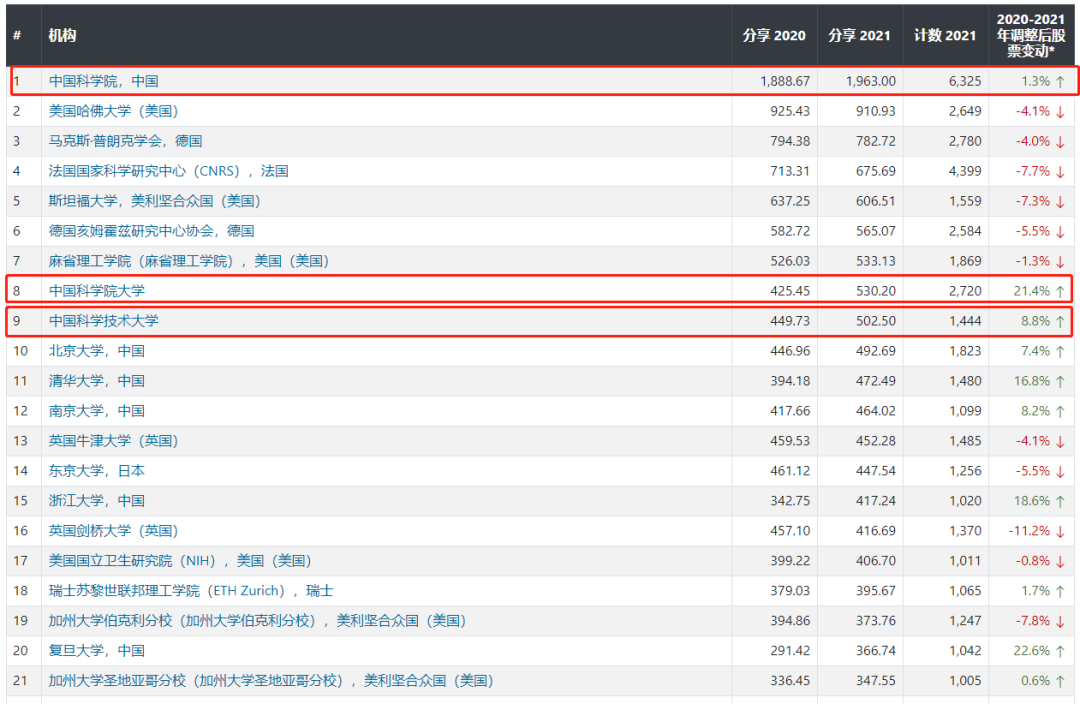
Task: Select the 347.55 share 2021 value
Action: click(876, 681)
